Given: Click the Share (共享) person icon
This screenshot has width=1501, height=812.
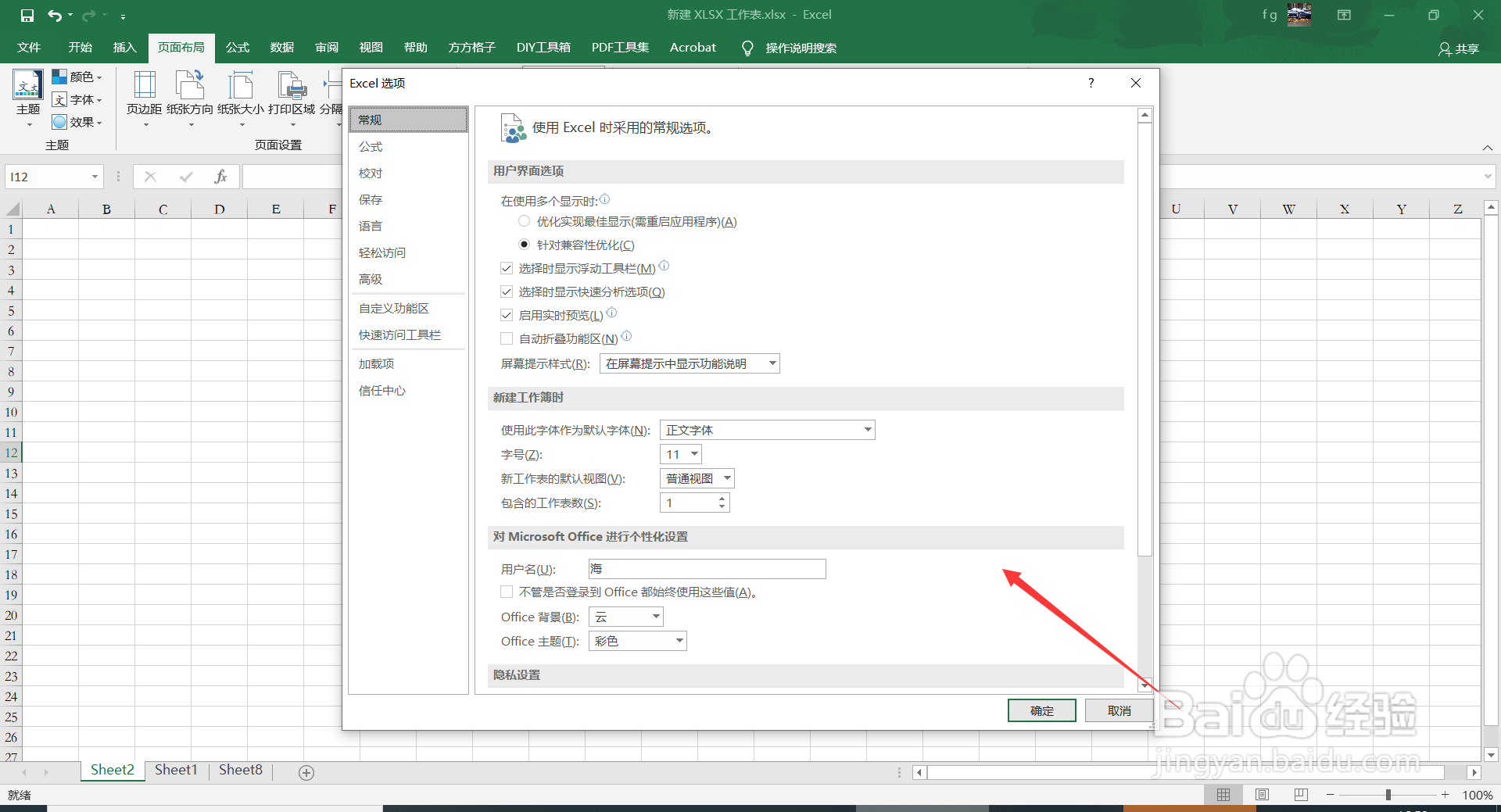Looking at the screenshot, I should coord(1445,48).
